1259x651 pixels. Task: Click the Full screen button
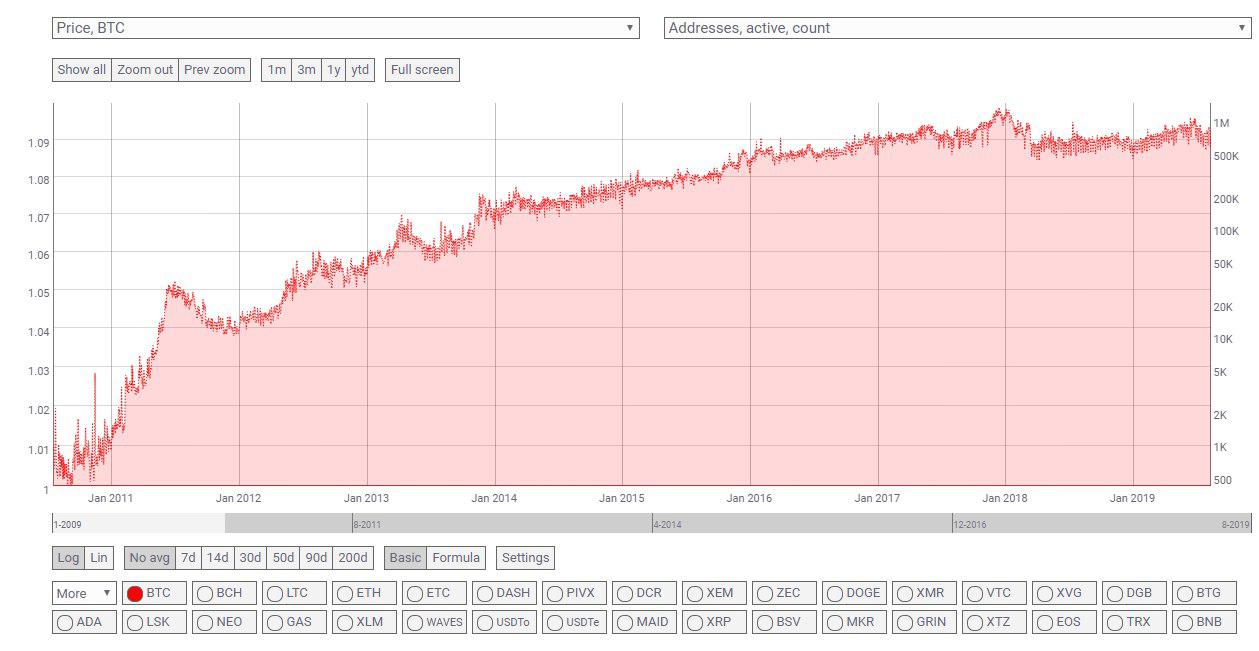click(422, 70)
